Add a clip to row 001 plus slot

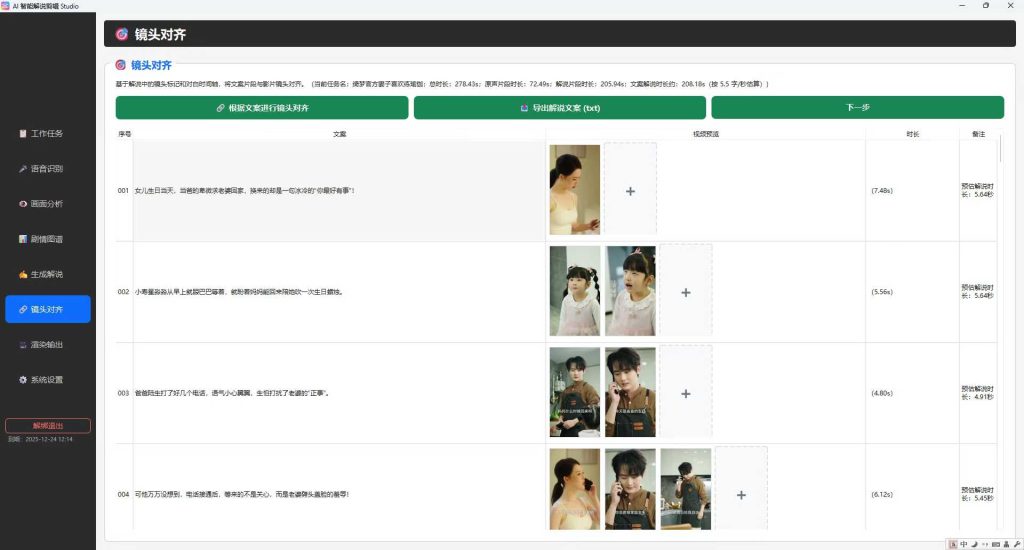pyautogui.click(x=630, y=190)
